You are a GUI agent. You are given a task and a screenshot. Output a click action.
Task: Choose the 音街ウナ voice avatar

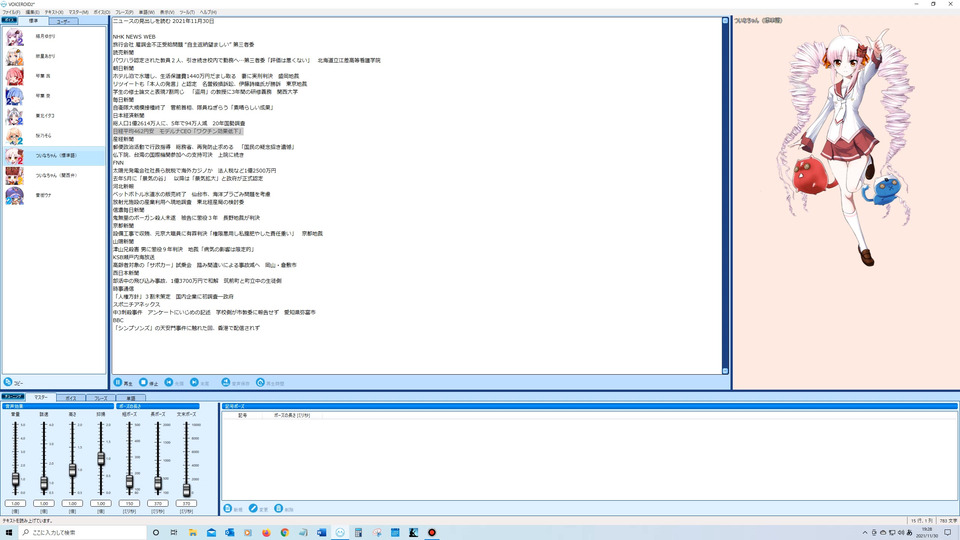(15, 195)
